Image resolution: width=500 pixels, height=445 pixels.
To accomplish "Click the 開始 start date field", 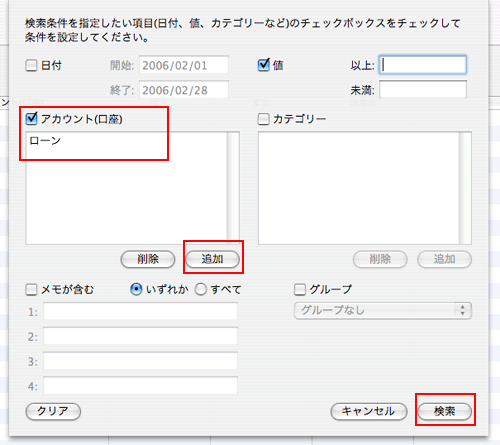I will 184,65.
